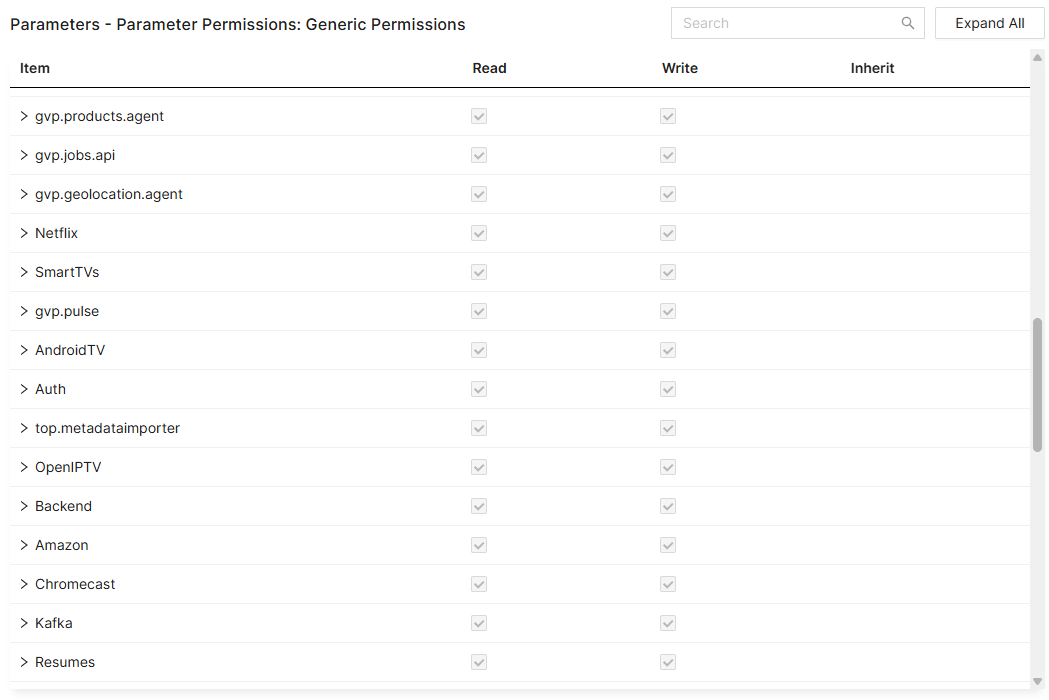Image resolution: width=1049 pixels, height=700 pixels.
Task: Click the Read column header
Action: (x=489, y=68)
